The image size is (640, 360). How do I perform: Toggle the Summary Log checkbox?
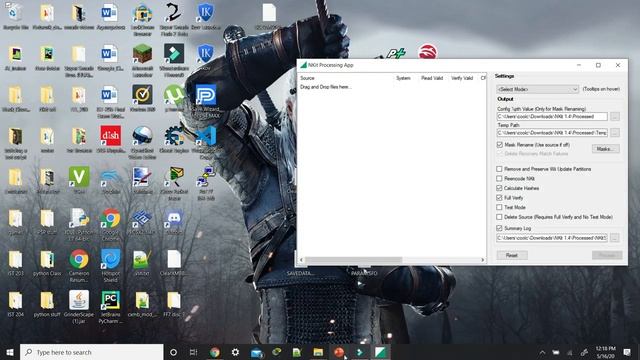tap(499, 228)
